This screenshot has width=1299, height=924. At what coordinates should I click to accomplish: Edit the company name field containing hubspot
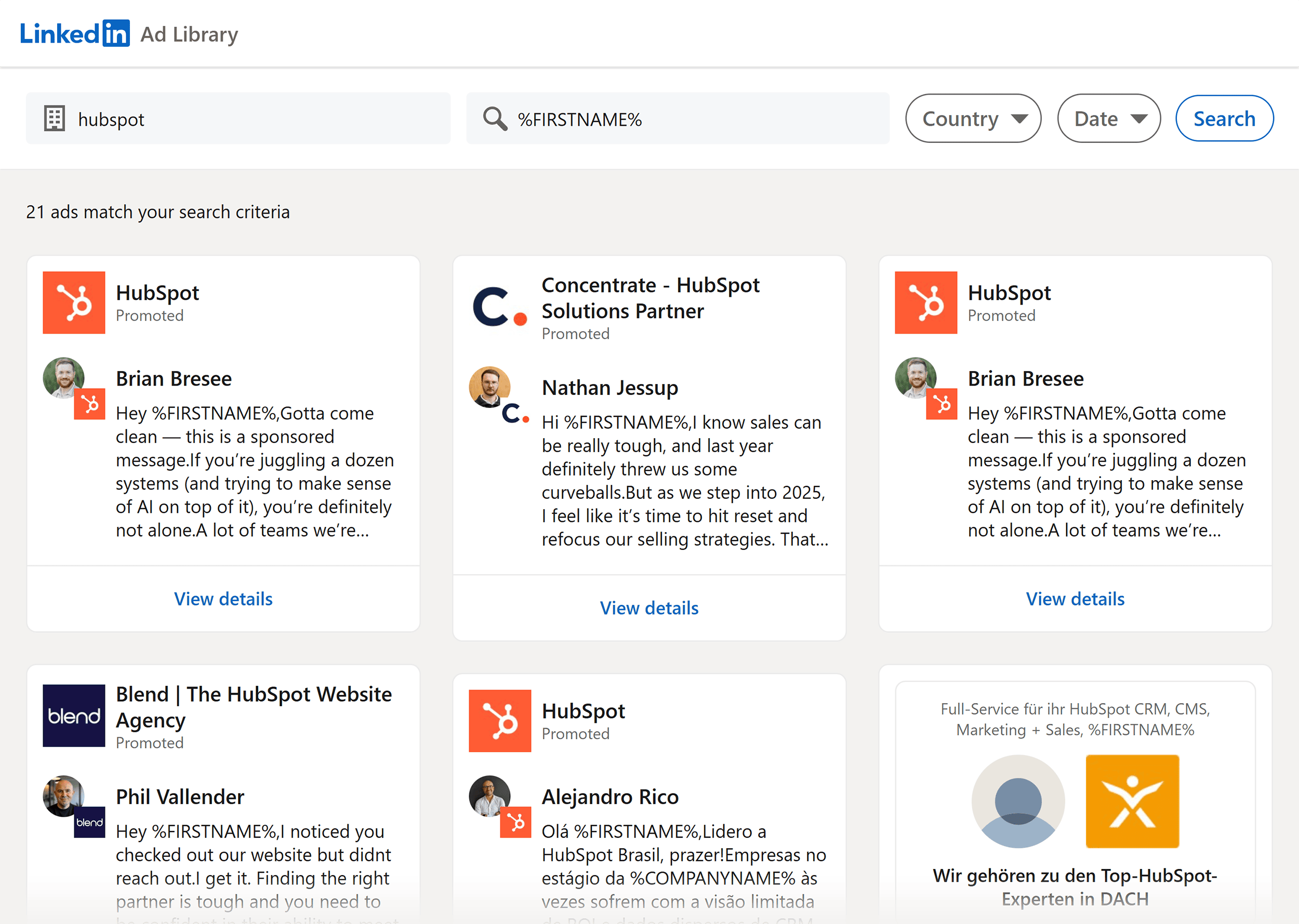[x=238, y=118]
